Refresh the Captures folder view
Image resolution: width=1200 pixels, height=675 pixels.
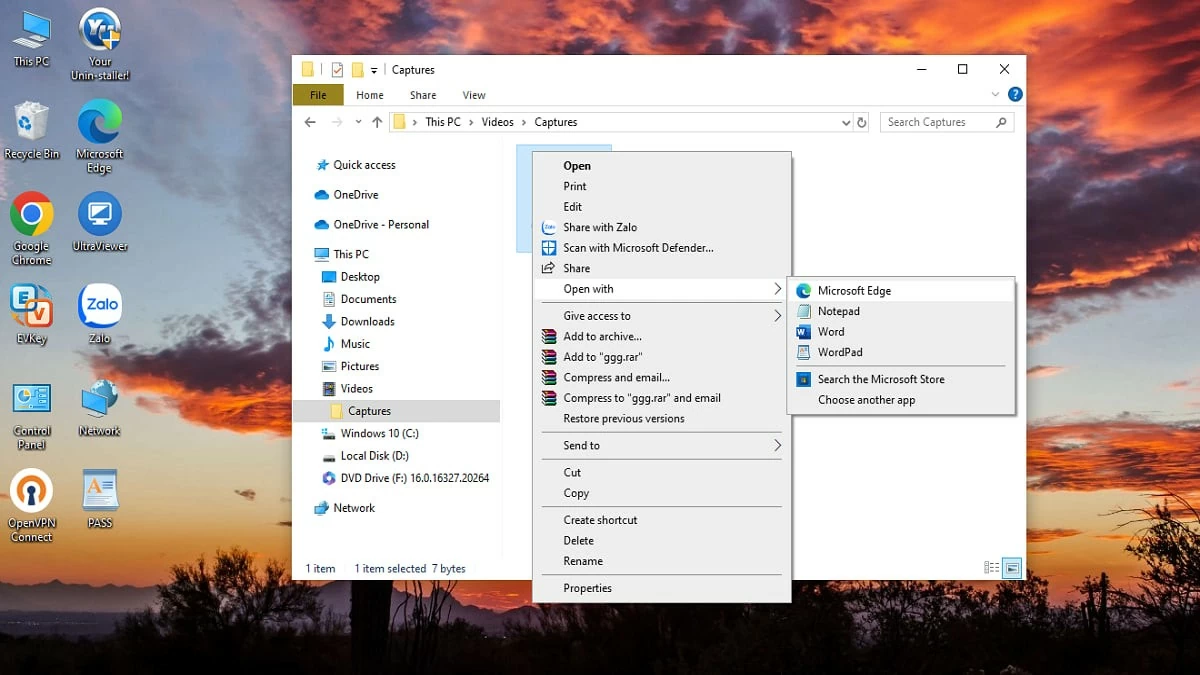[x=862, y=121]
